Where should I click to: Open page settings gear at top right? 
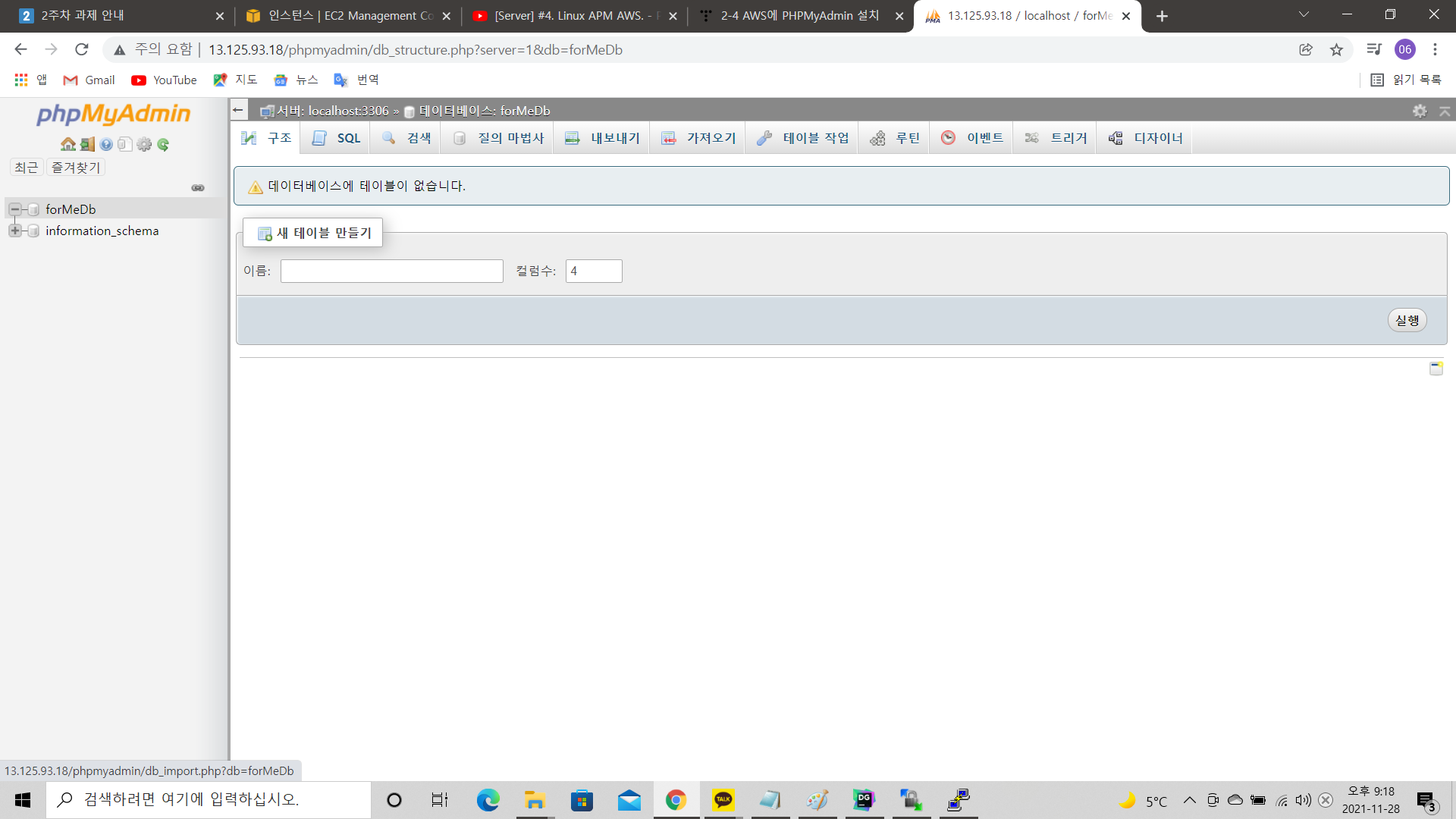click(1420, 111)
